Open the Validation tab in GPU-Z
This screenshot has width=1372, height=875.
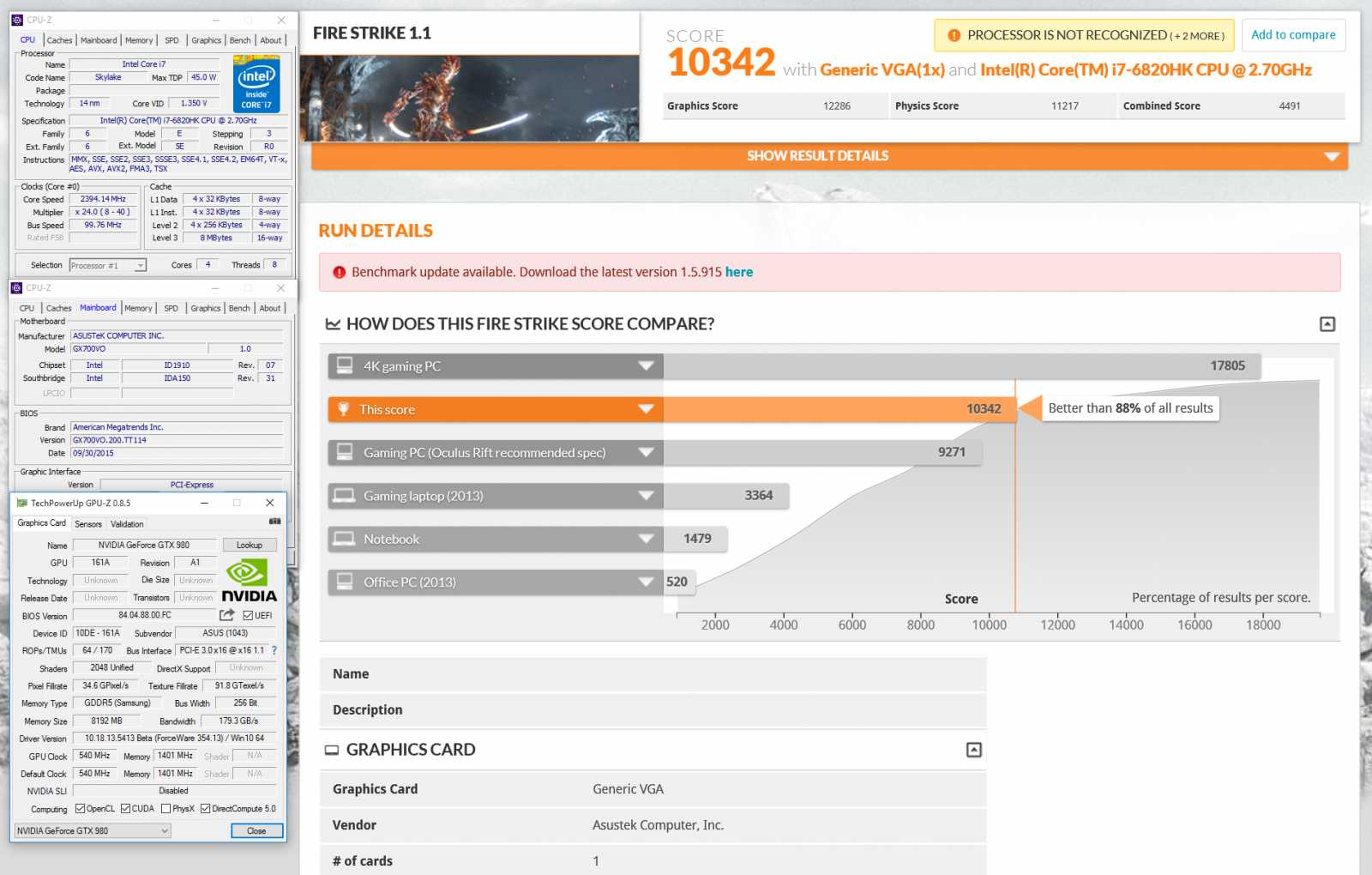(127, 524)
